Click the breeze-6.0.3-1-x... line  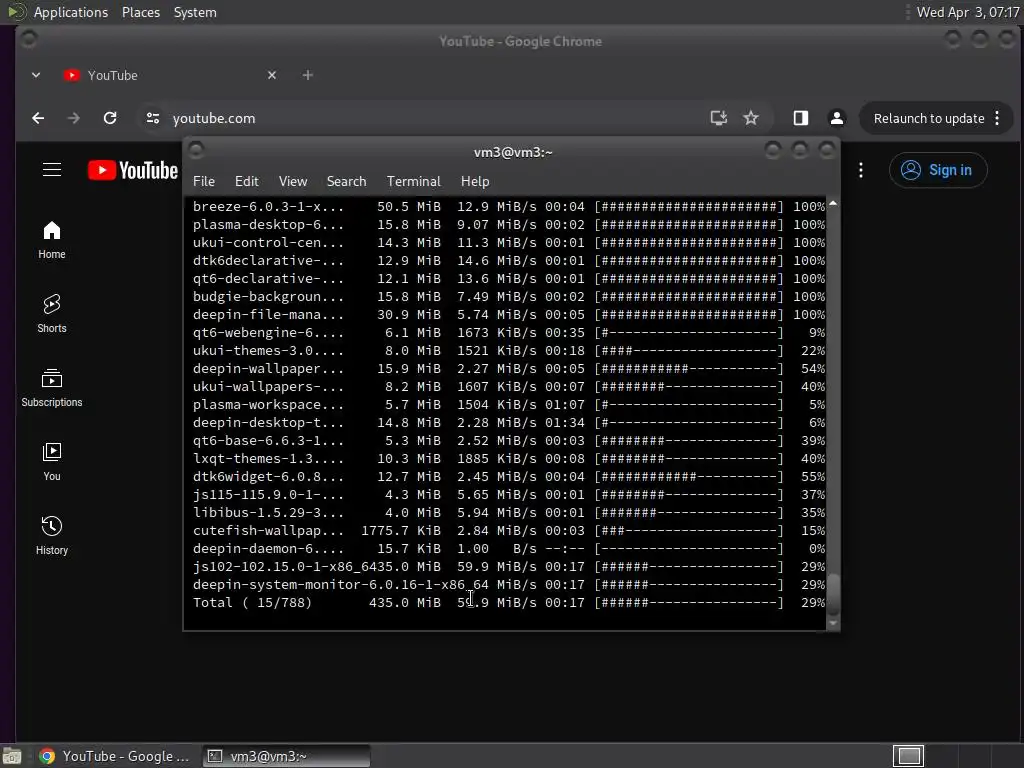click(509, 206)
